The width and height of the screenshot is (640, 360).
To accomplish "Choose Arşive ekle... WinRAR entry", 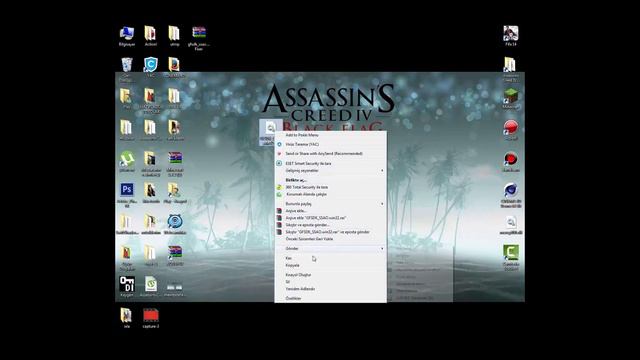I will point(330,211).
